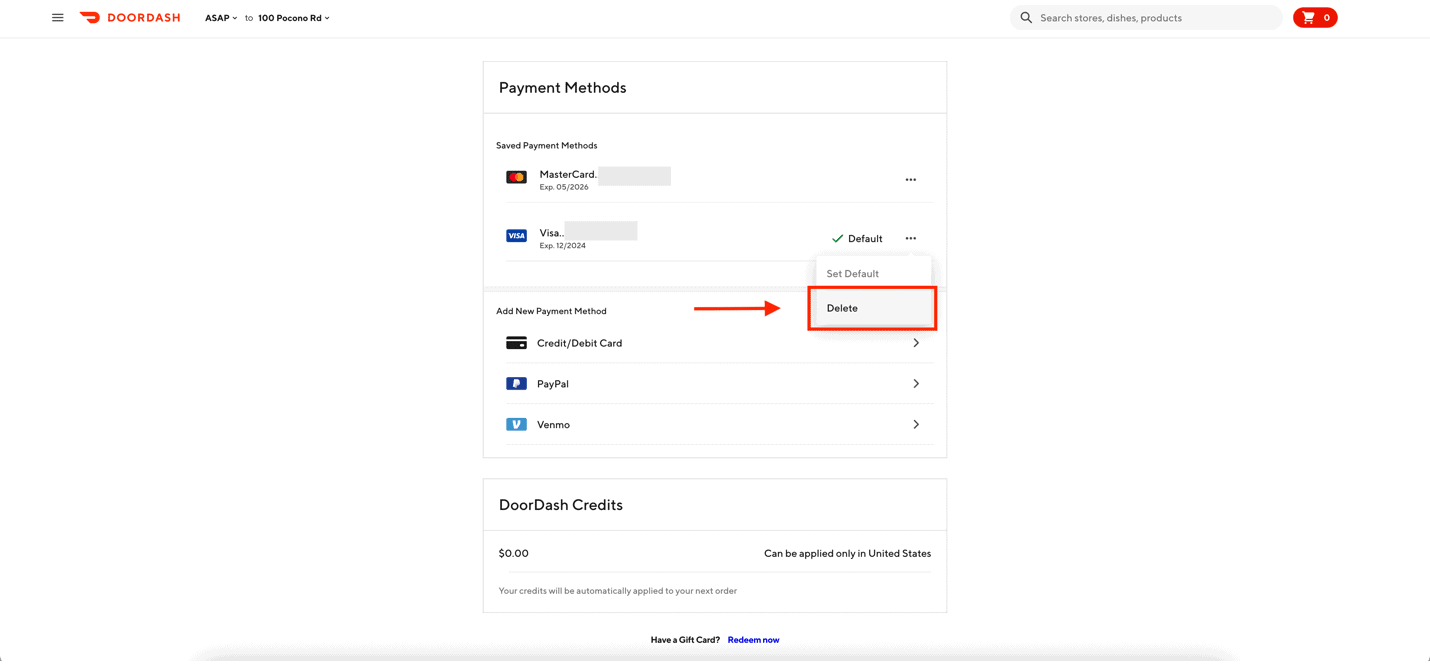1430x666 pixels.
Task: Focus the search stores, dishes, products field
Action: click(x=1146, y=18)
